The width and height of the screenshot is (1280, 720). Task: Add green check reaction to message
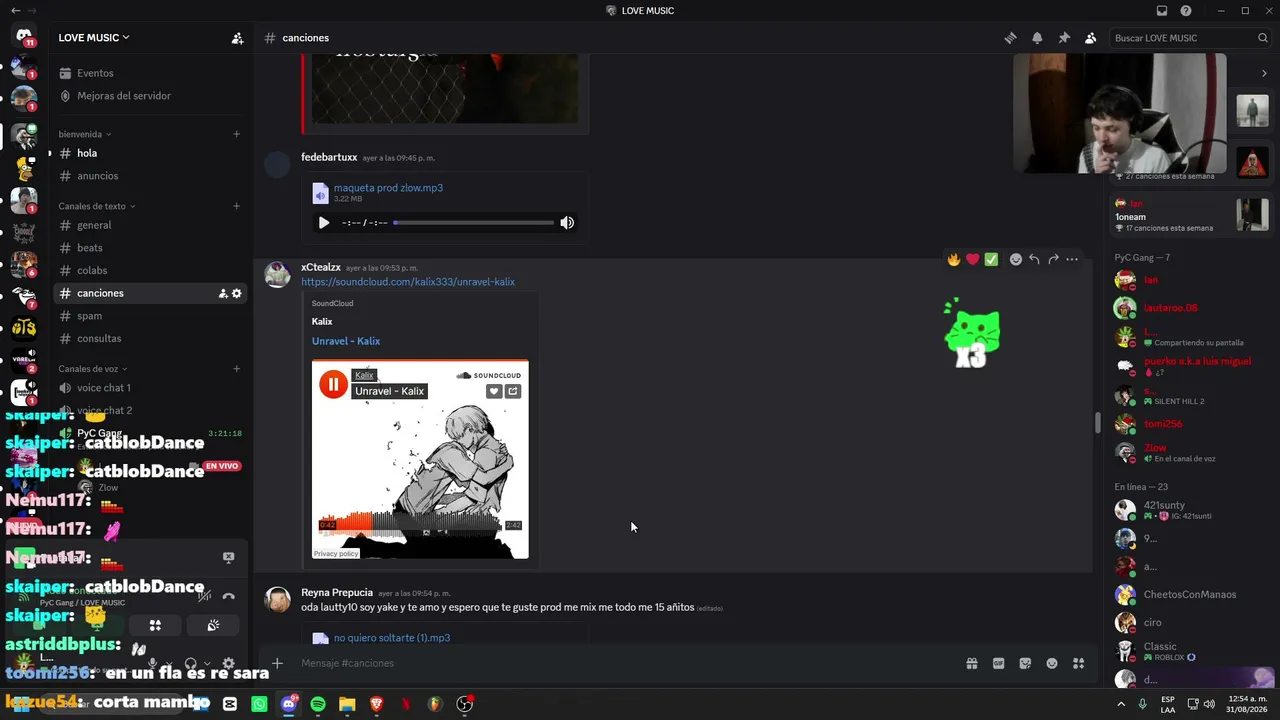991,259
